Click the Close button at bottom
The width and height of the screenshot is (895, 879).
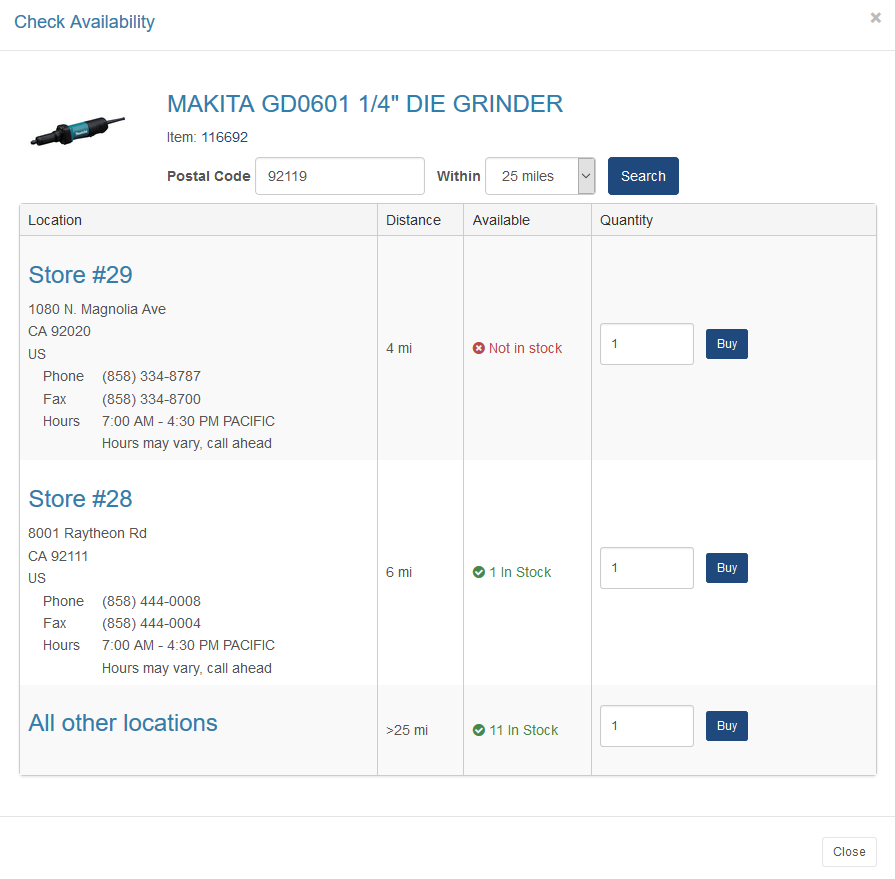tap(849, 852)
